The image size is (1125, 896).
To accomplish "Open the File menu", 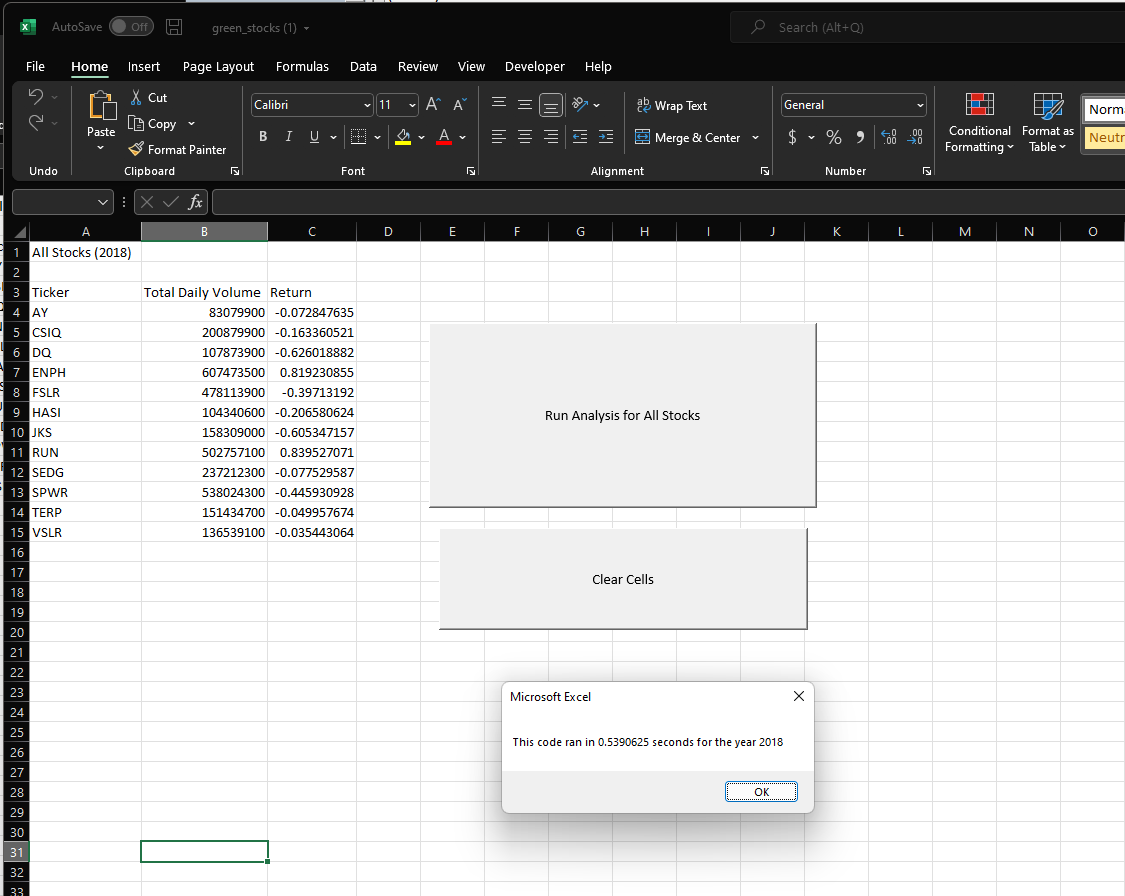I will (35, 66).
